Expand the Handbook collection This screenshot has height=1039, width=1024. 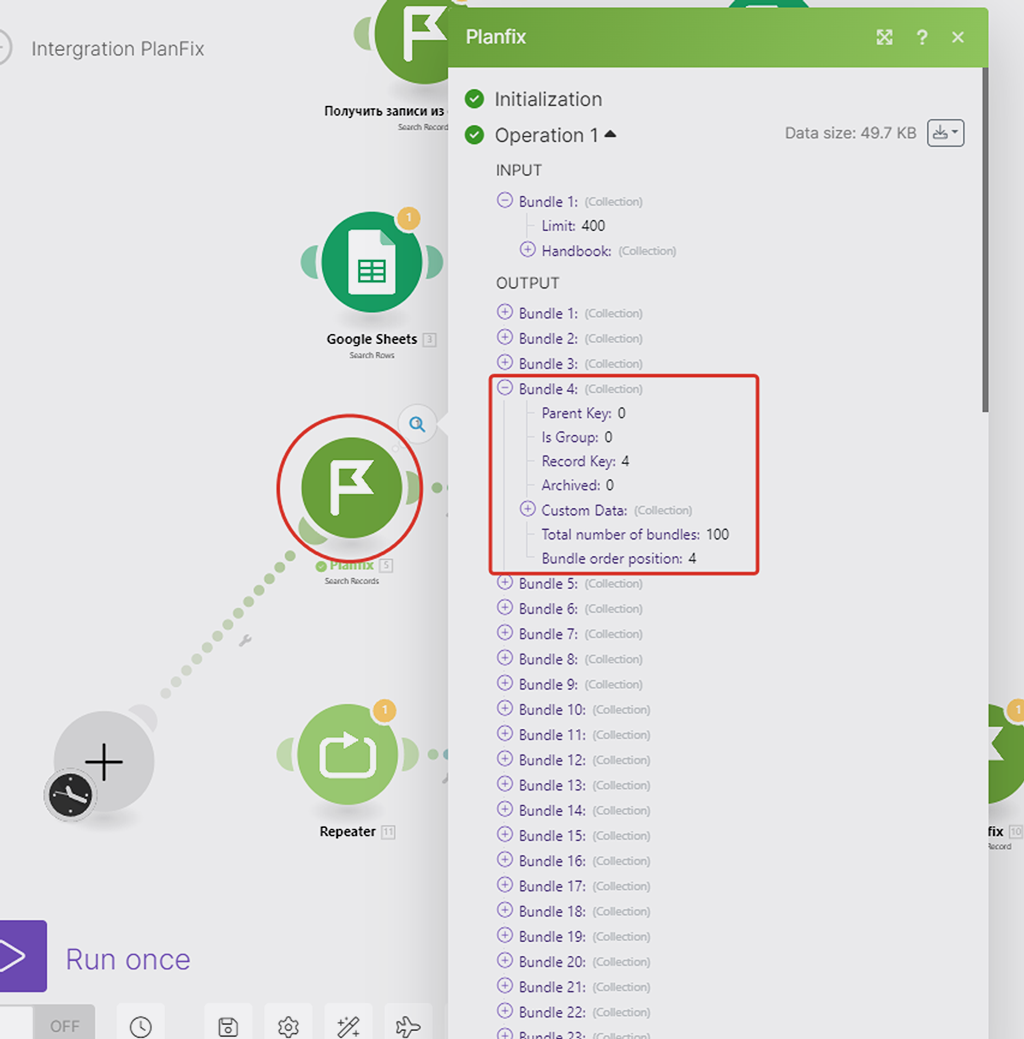[x=528, y=250]
